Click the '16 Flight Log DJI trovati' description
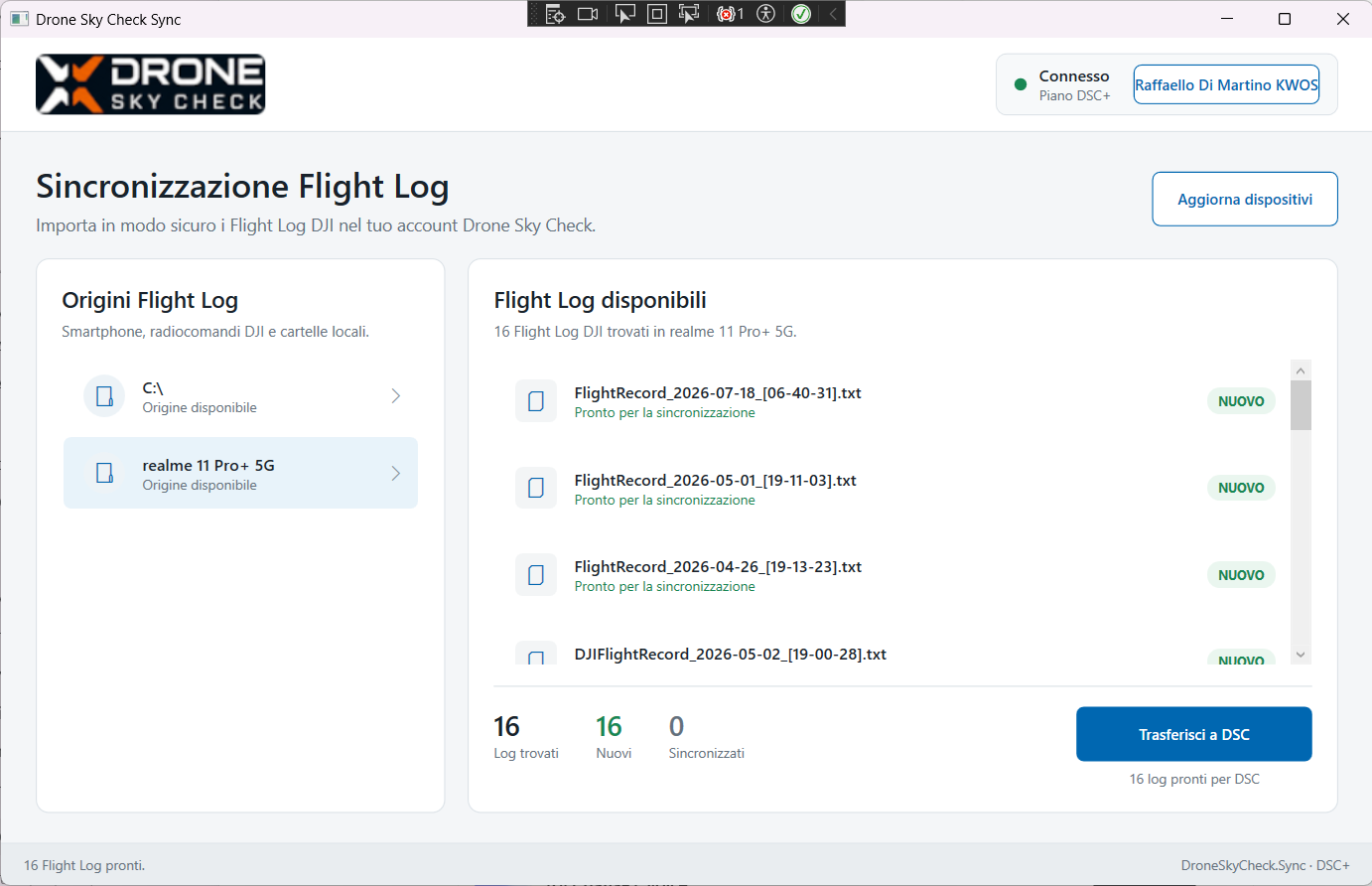The height and width of the screenshot is (886, 1372). (645, 332)
